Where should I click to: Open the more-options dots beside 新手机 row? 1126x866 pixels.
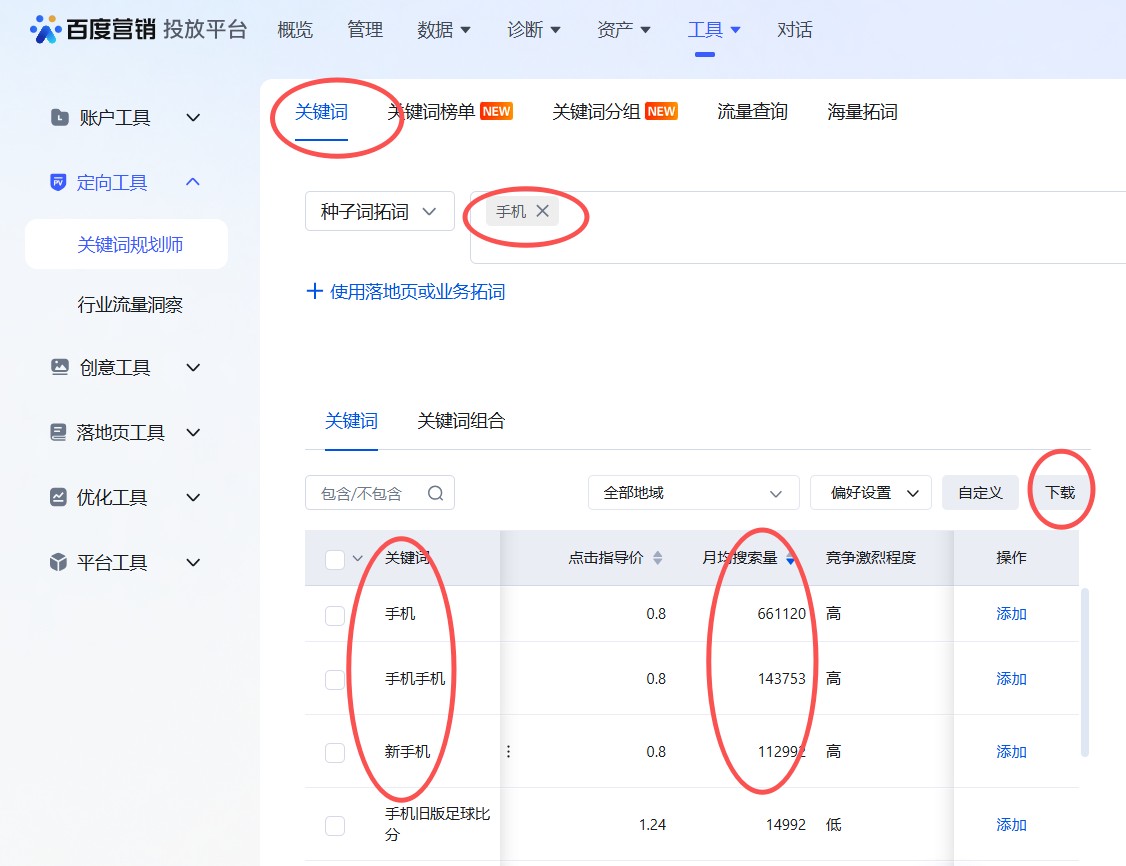point(508,751)
